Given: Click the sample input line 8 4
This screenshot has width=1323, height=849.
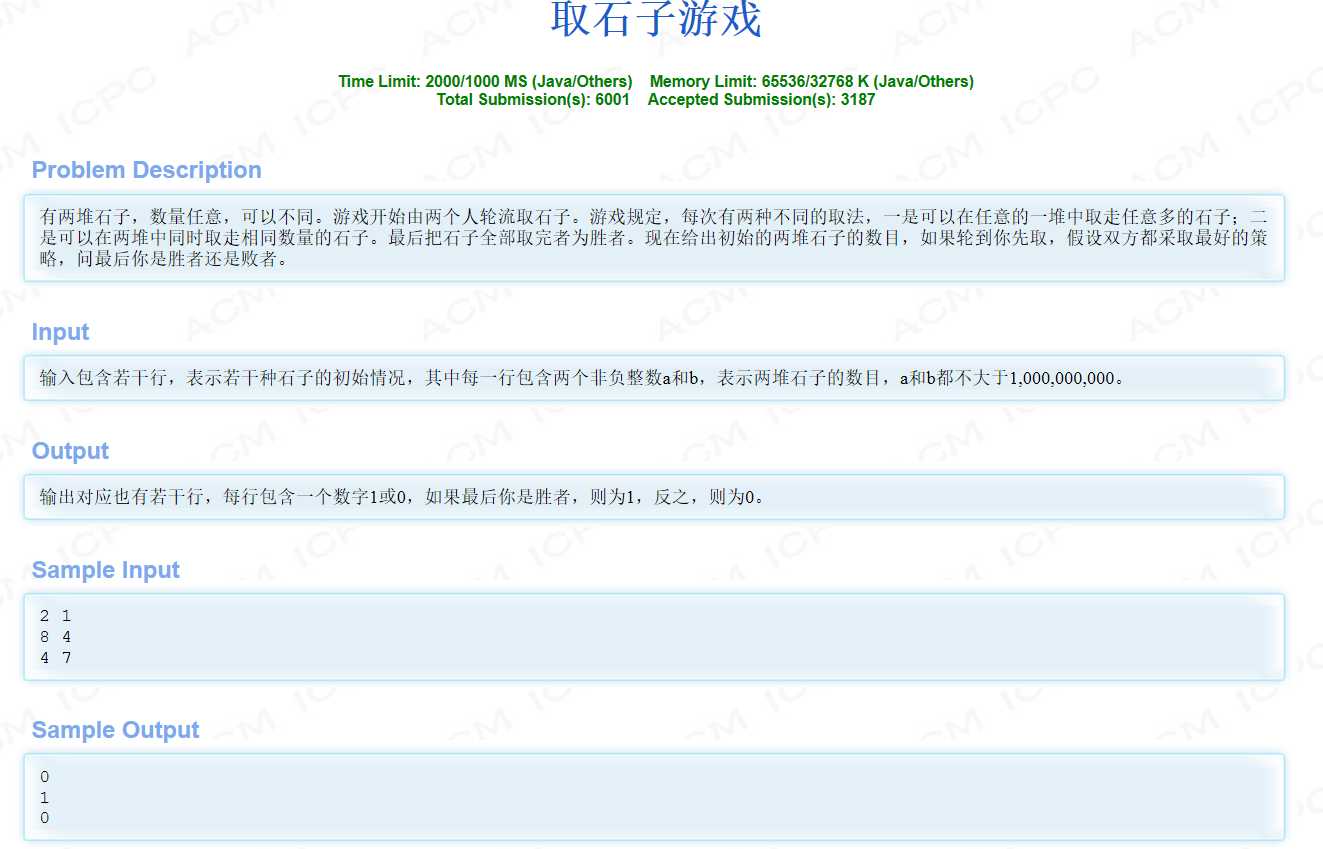Looking at the screenshot, I should (55, 637).
